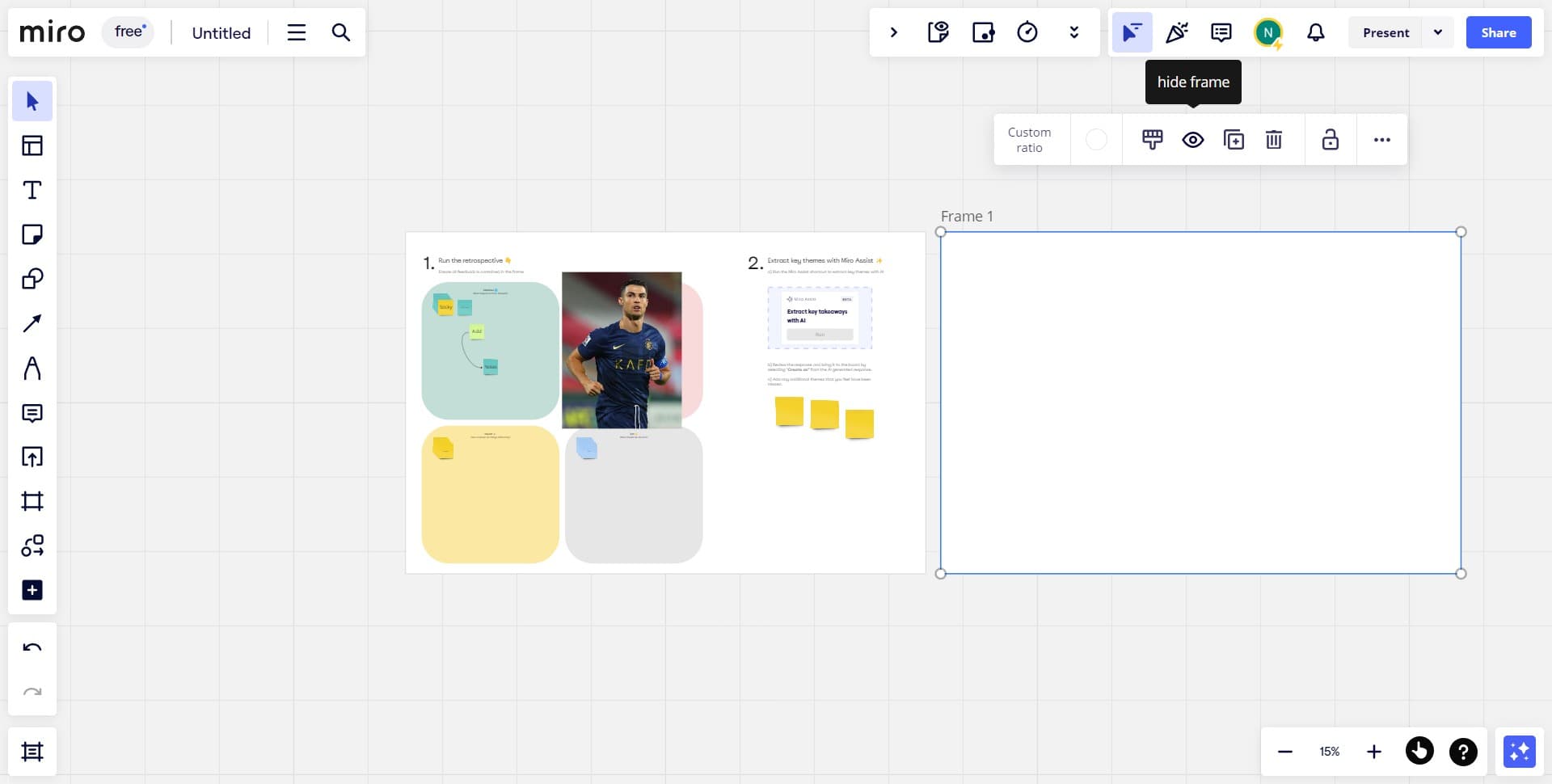Lock the selected frame
This screenshot has height=784, width=1552.
pyautogui.click(x=1330, y=139)
